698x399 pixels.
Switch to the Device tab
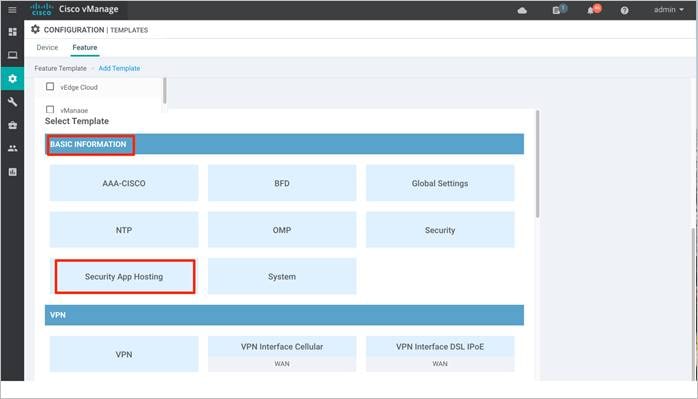coord(47,47)
